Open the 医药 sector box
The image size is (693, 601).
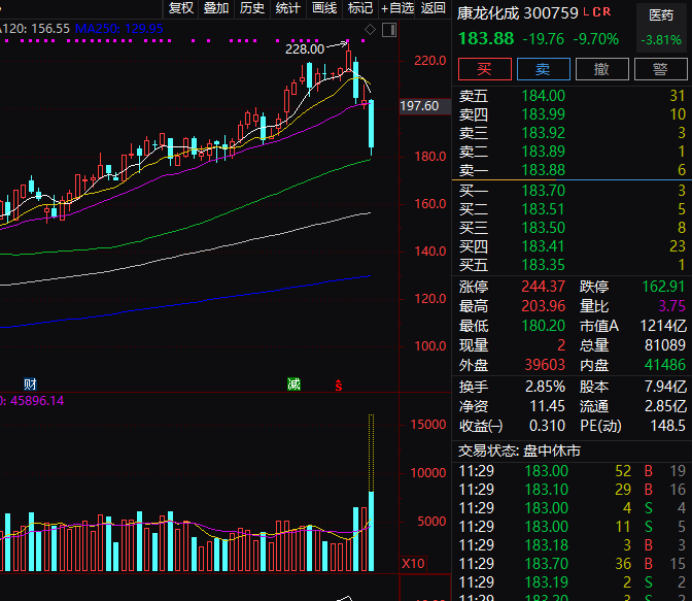[661, 16]
